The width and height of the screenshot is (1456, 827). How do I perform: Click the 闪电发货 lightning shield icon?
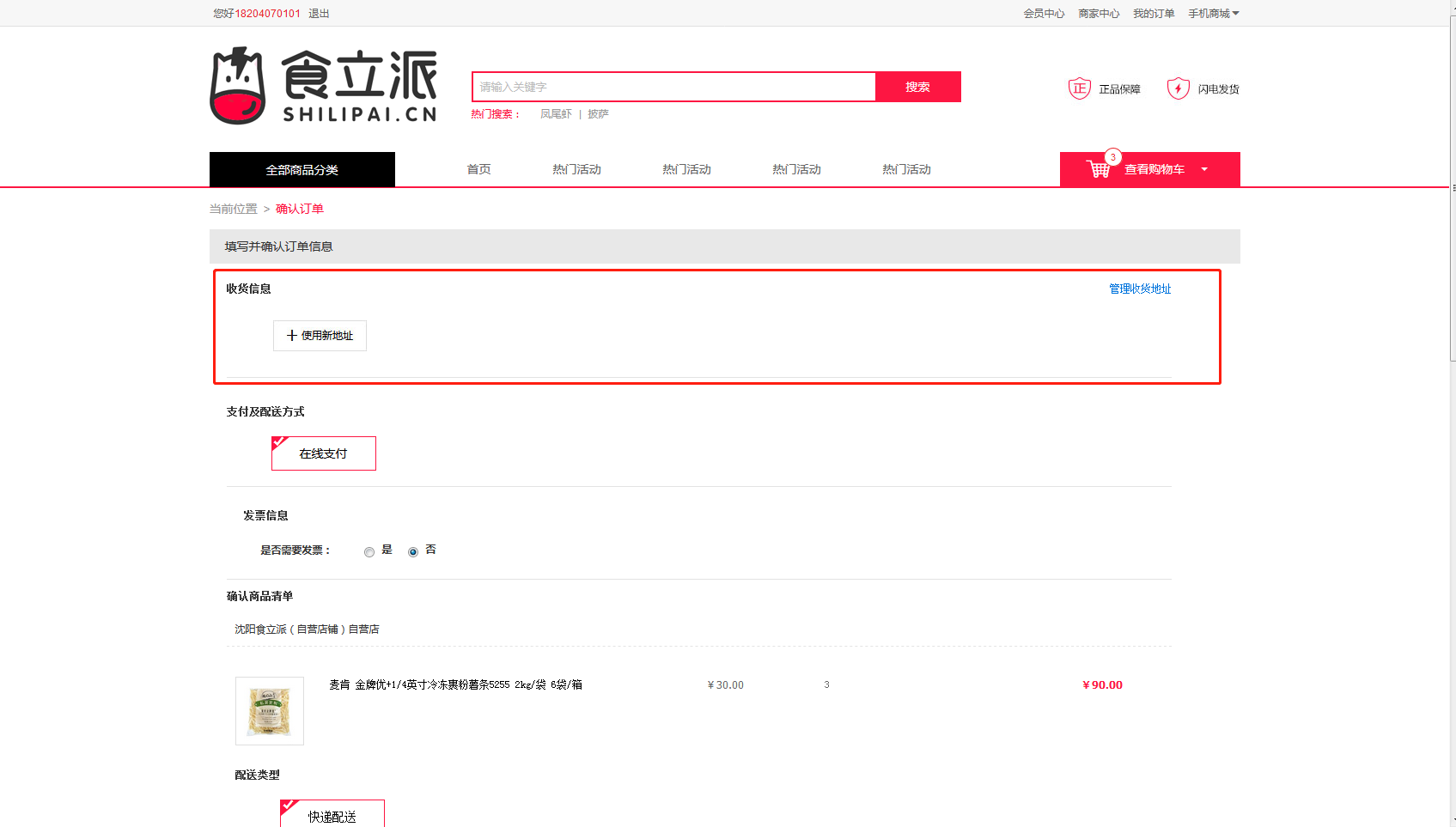pyautogui.click(x=1178, y=88)
